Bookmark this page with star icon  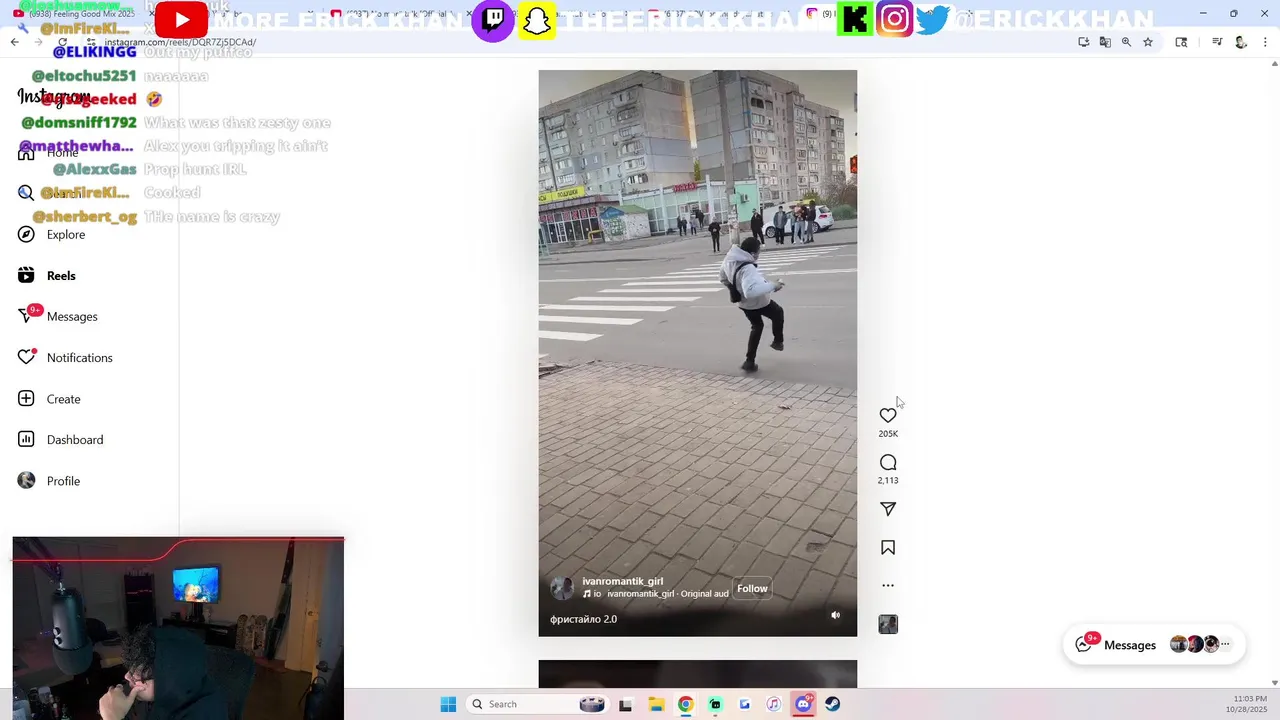tap(1148, 42)
